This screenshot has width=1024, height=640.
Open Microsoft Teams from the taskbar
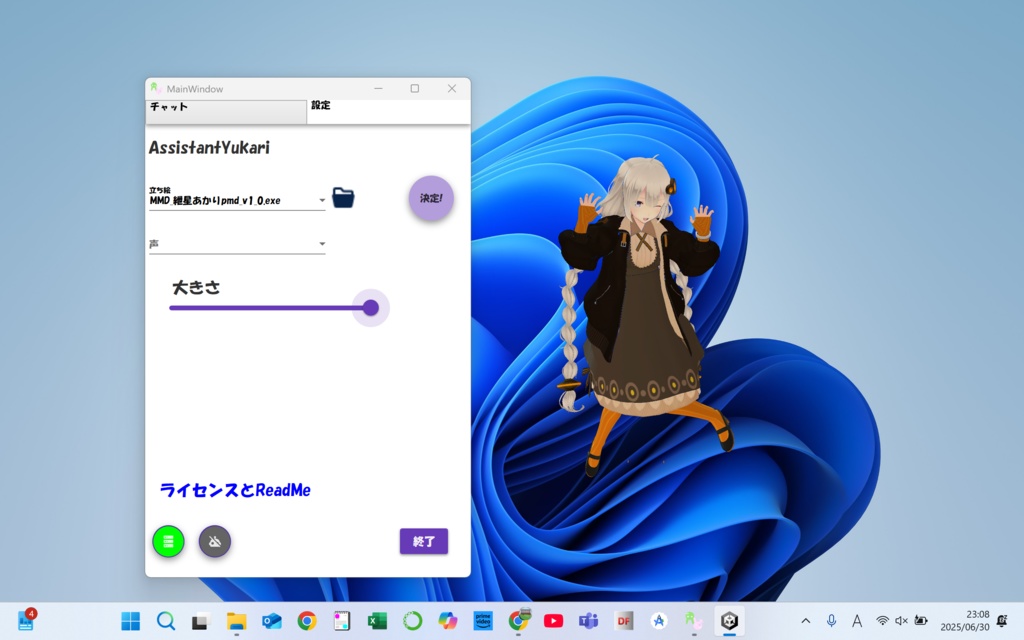tap(589, 621)
